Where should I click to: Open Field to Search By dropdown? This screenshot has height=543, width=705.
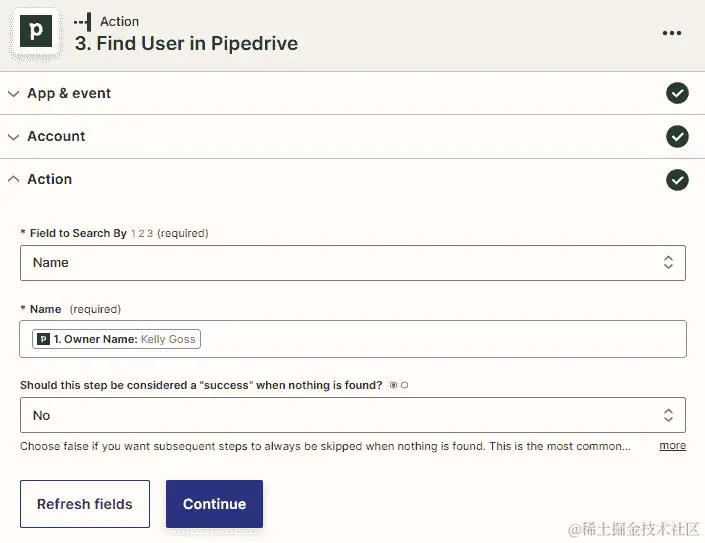pos(353,263)
